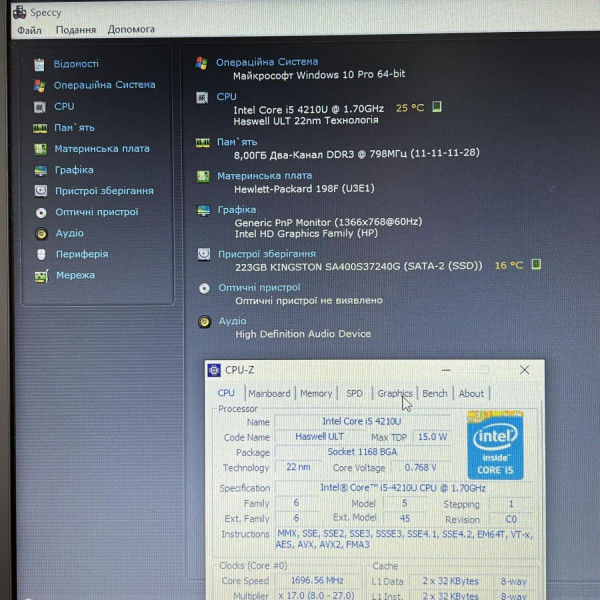600x600 pixels.
Task: Switch to the SPD tab in CPU-Z
Action: [354, 393]
